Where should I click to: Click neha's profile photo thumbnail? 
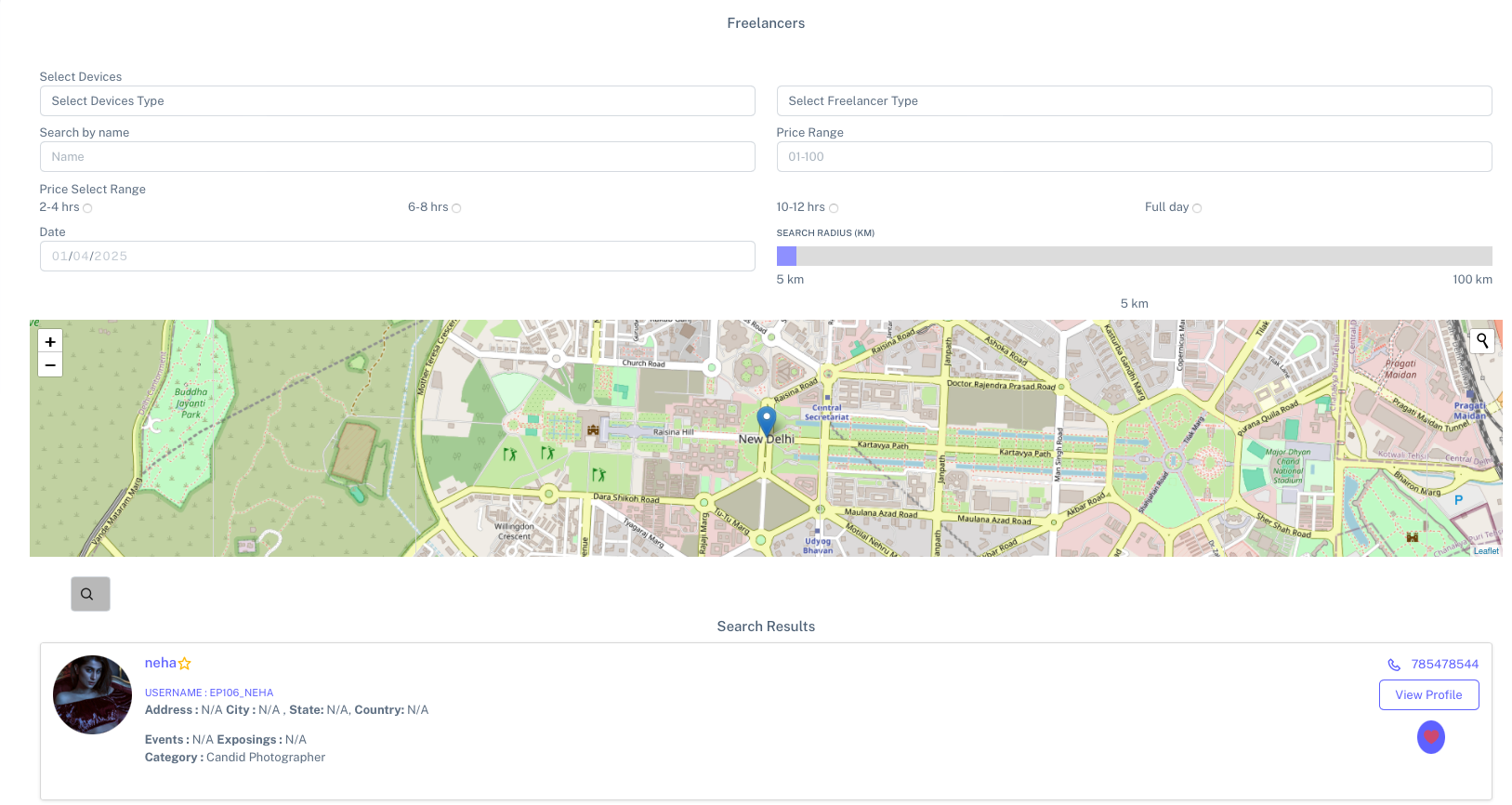coord(92,695)
